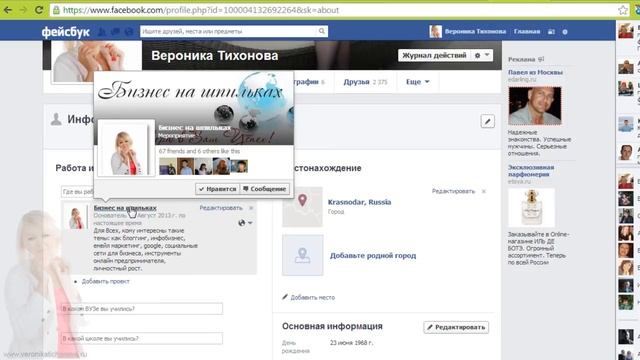Open the account settings gear in header

coord(565,31)
